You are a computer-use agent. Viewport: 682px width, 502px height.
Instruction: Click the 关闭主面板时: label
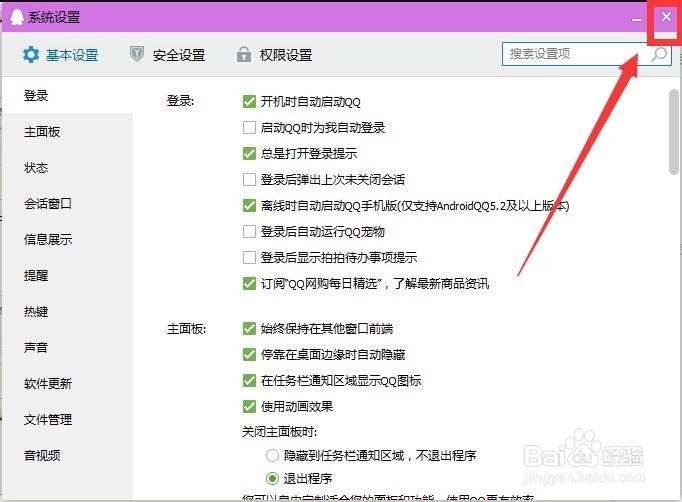tap(280, 432)
